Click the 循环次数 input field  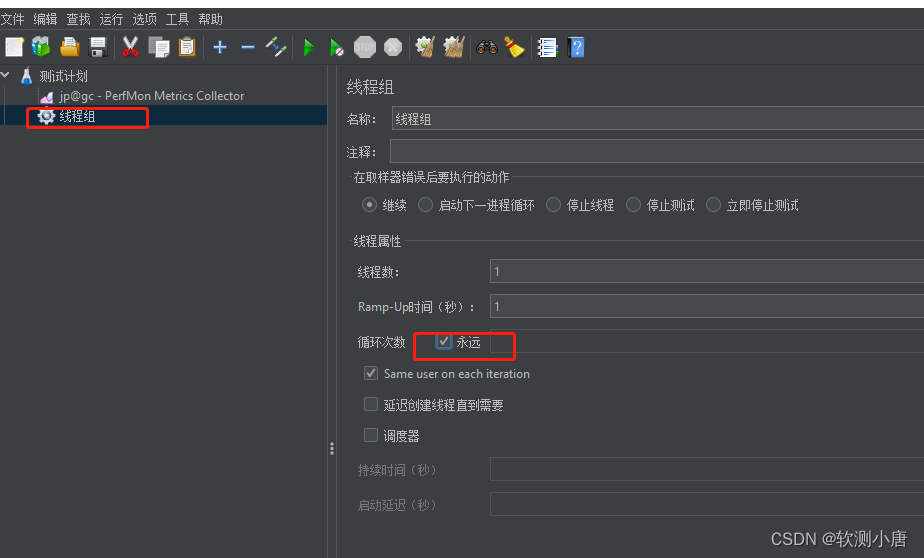[x=707, y=341]
